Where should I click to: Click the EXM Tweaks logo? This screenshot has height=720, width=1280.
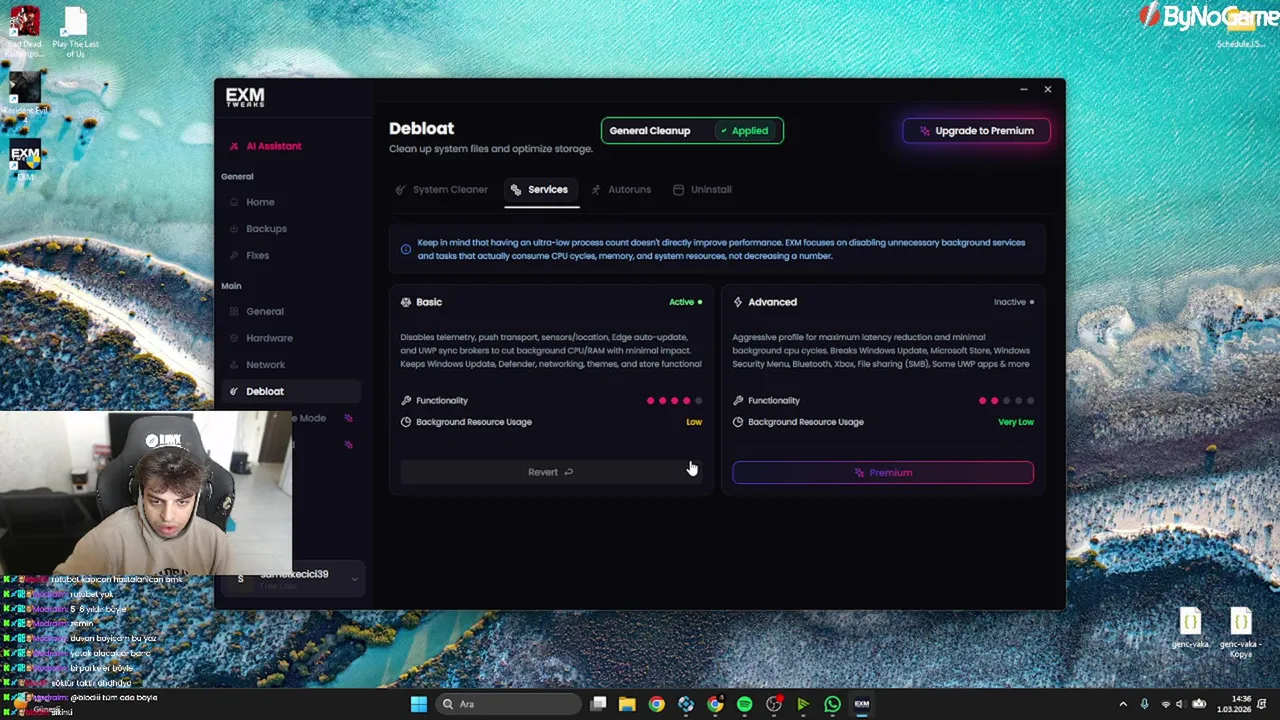[245, 97]
